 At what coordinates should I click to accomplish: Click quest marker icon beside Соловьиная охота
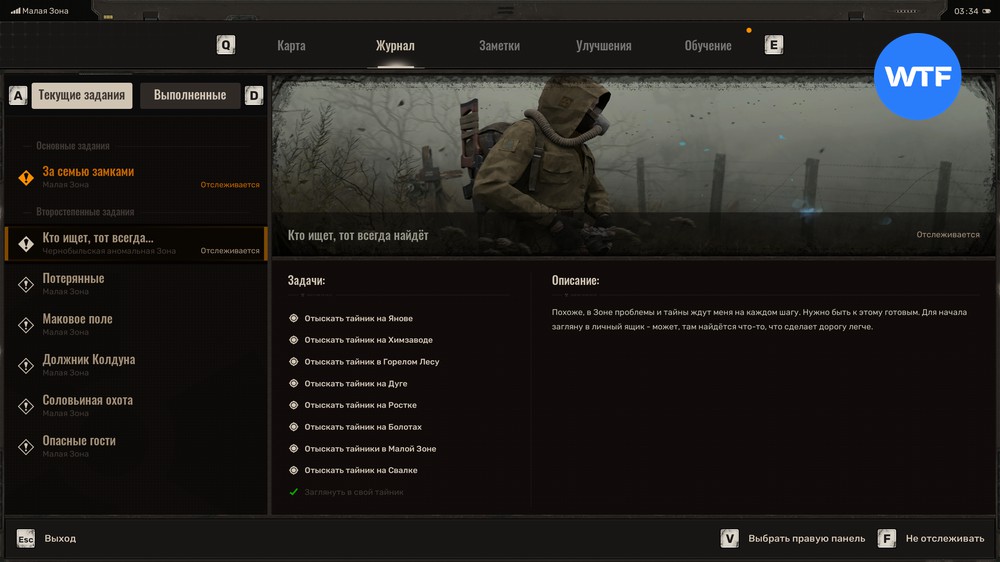[26, 406]
